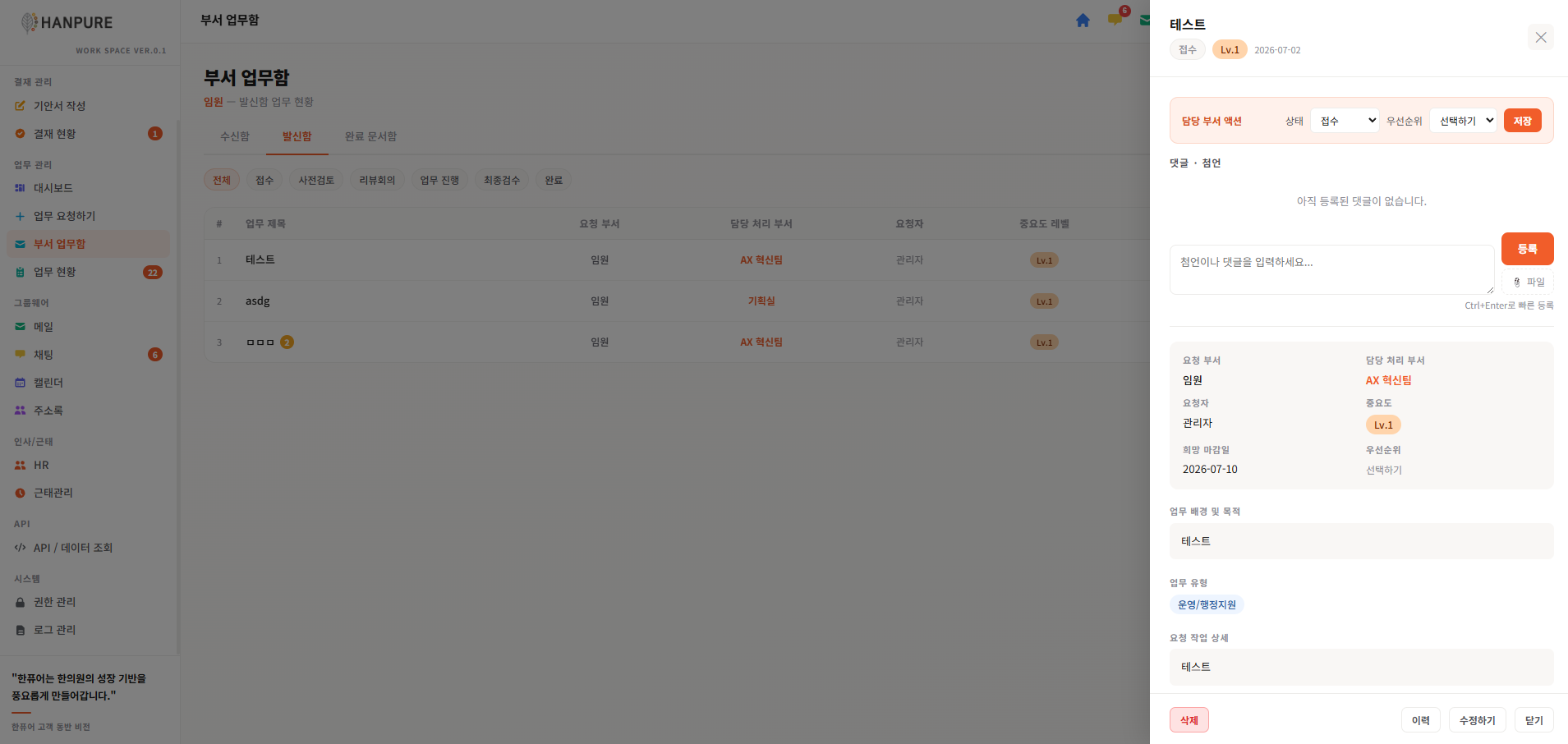Select the 업무 진행 filter chip
The width and height of the screenshot is (1568, 744).
click(439, 180)
